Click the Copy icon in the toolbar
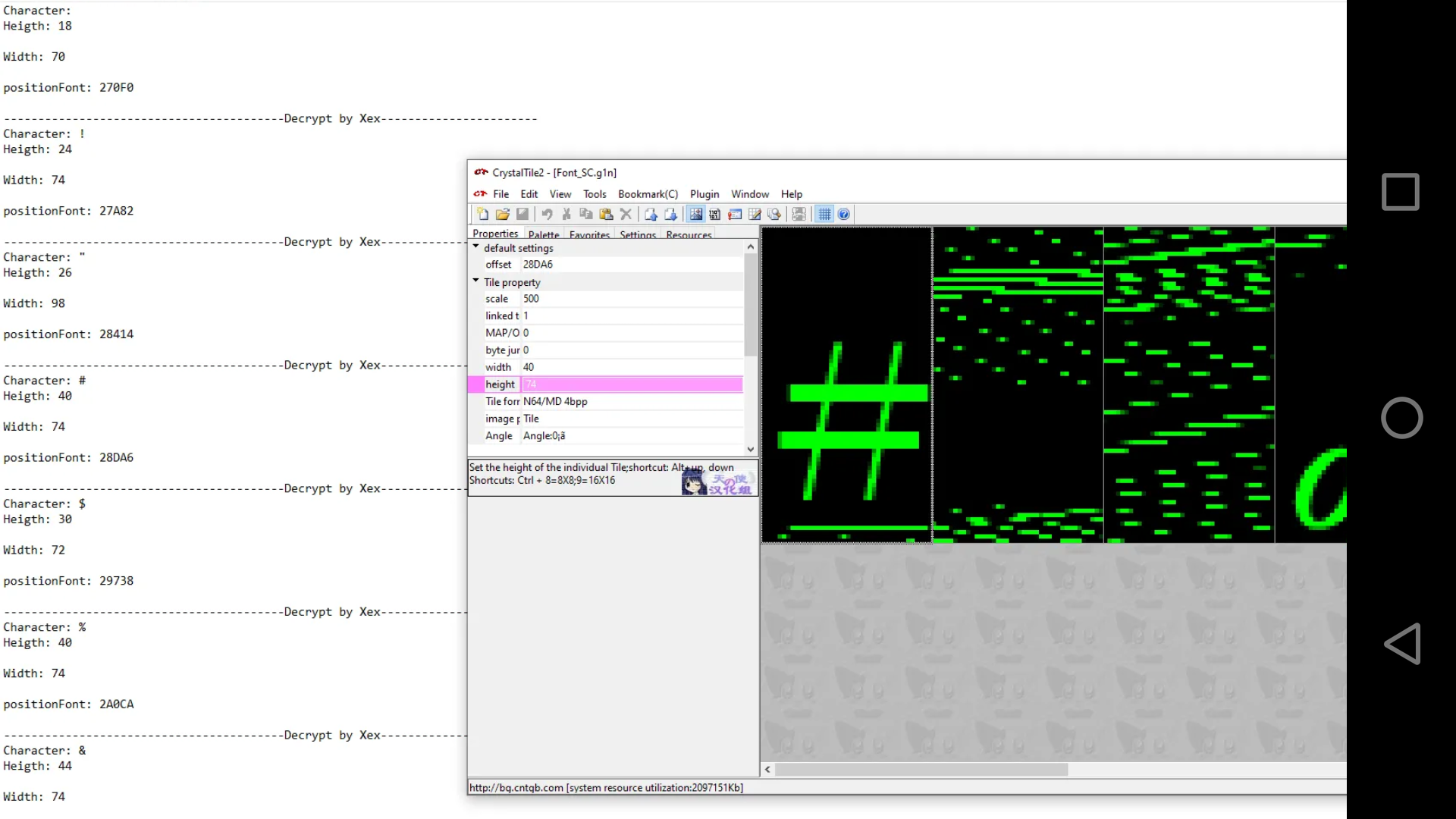This screenshot has width=1456, height=819. (586, 214)
